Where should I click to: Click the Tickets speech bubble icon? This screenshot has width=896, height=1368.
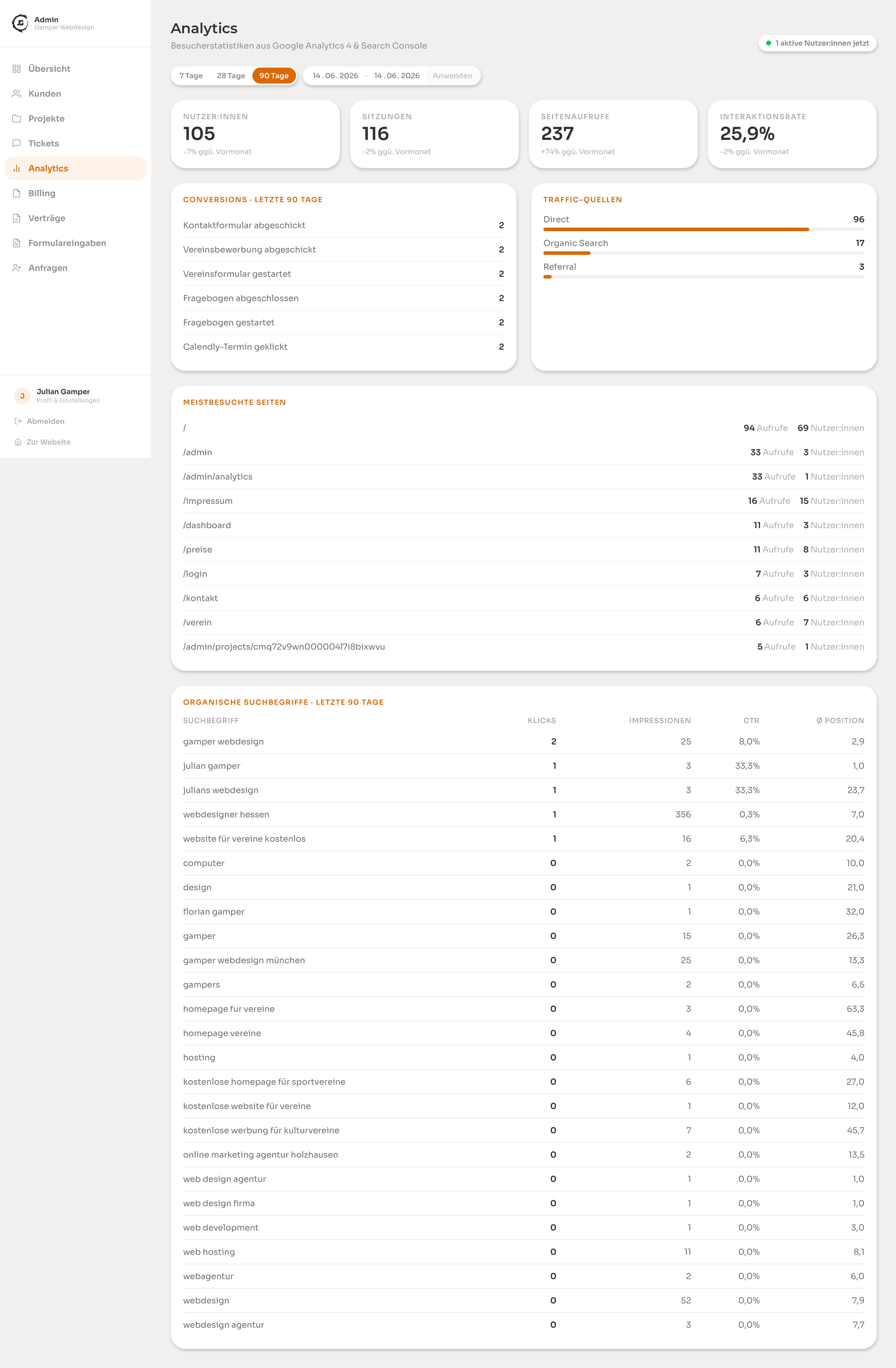(17, 144)
